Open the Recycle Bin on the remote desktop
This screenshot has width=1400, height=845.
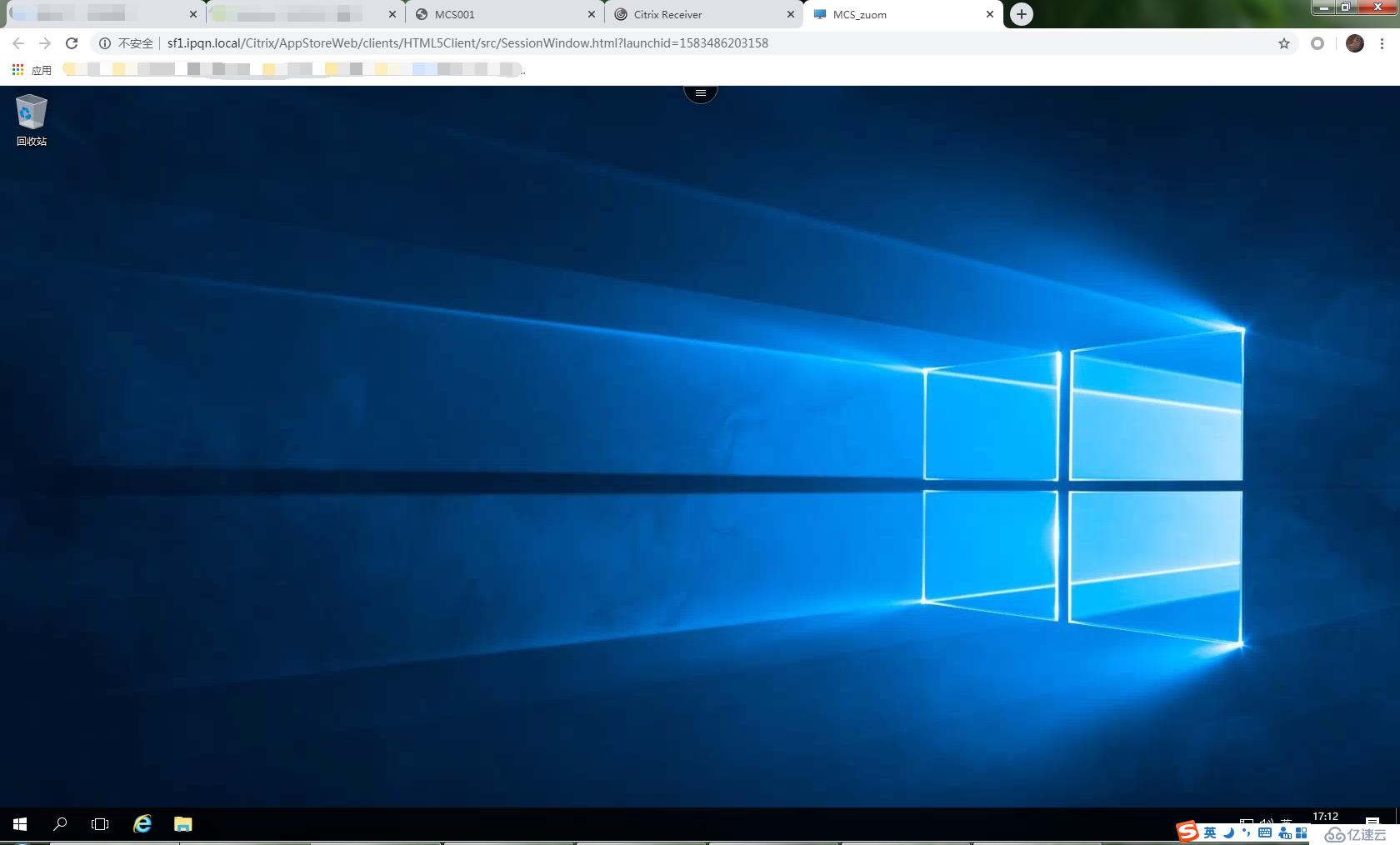(32, 119)
